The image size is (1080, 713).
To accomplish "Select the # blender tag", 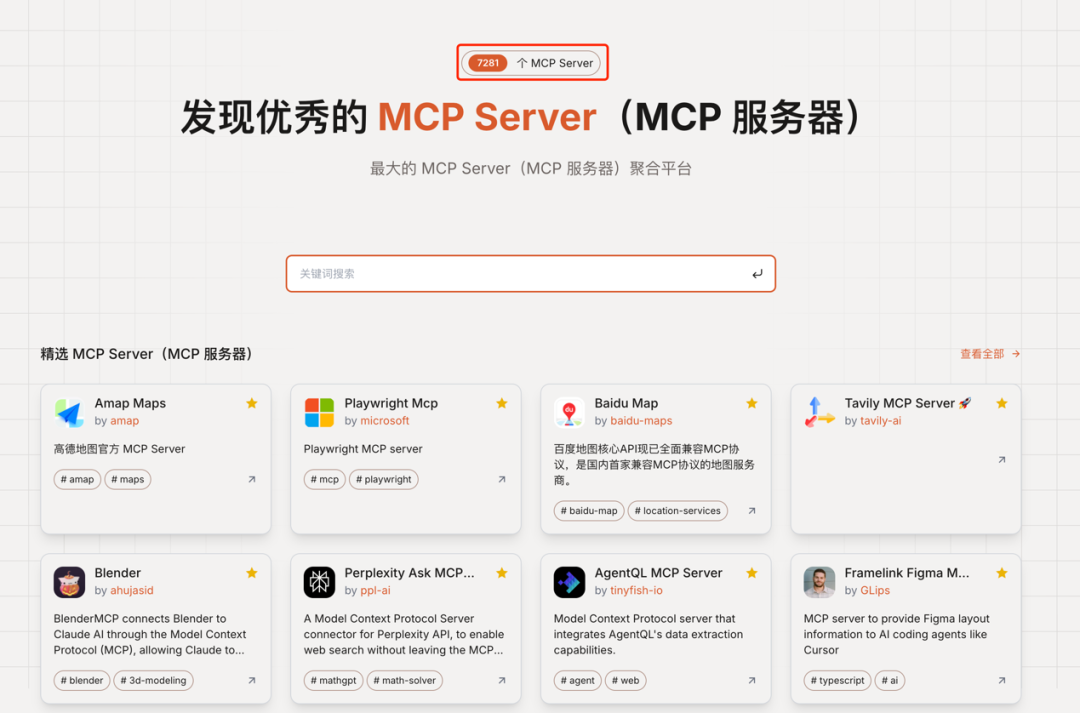I will (x=82, y=681).
